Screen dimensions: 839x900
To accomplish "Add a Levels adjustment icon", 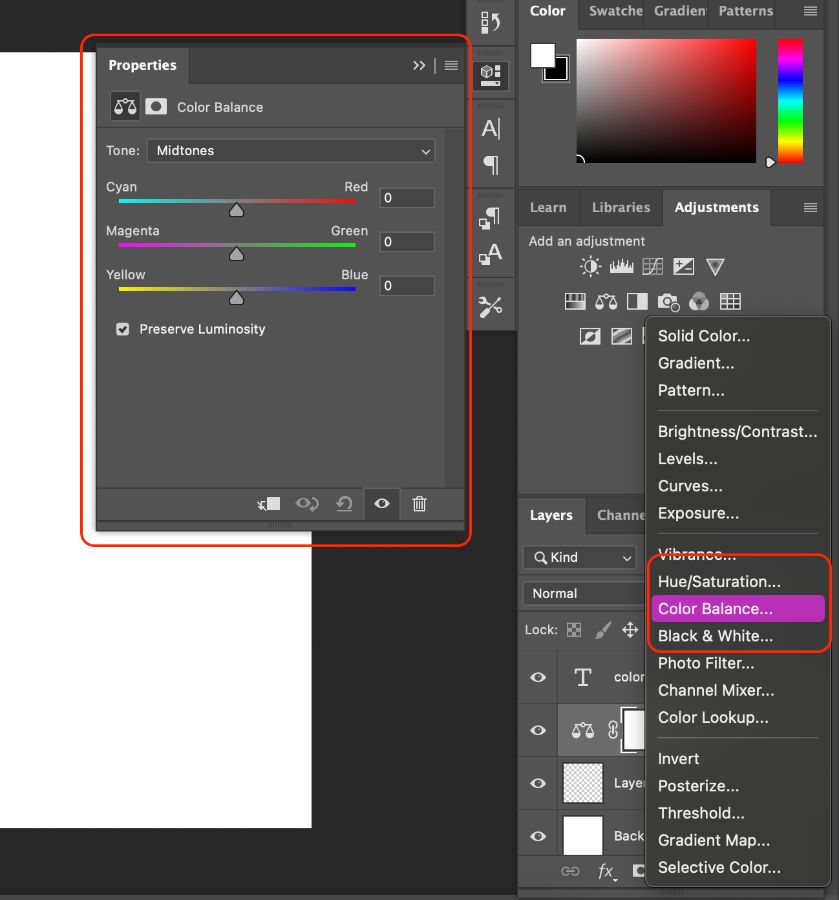I will (622, 267).
